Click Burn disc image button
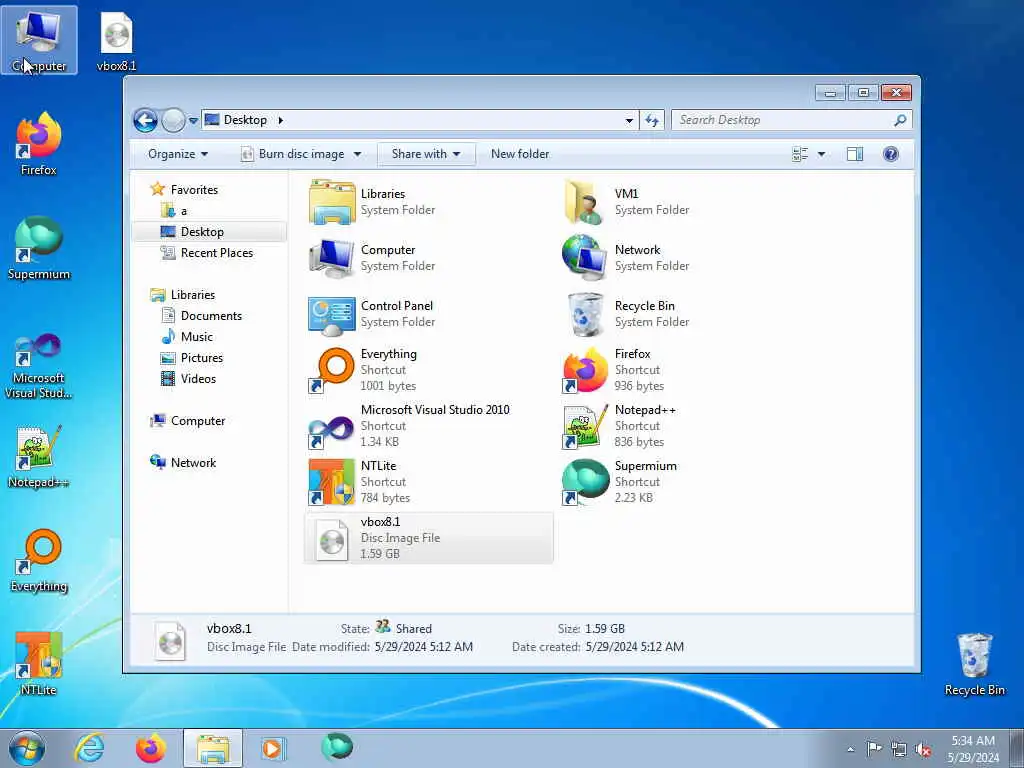Image resolution: width=1024 pixels, height=768 pixels. 293,154
